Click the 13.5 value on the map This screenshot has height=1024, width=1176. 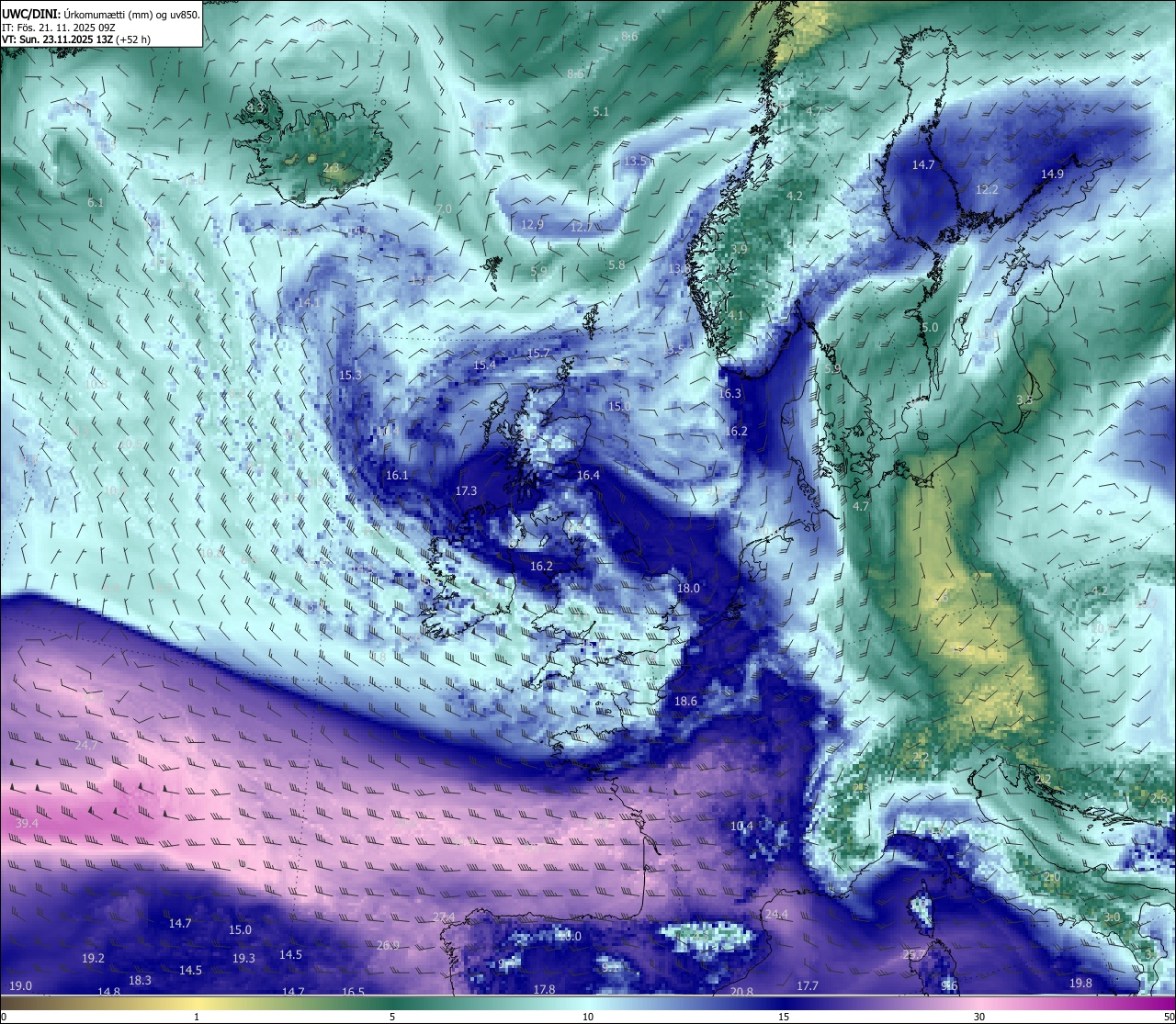pyautogui.click(x=635, y=161)
